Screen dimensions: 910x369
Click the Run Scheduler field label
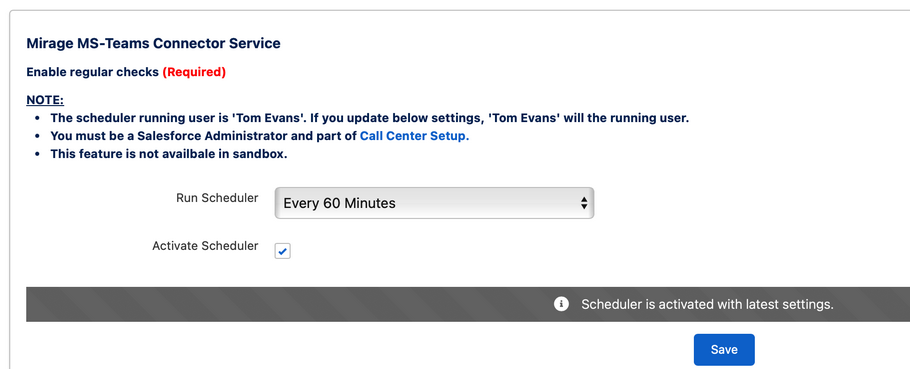[217, 198]
